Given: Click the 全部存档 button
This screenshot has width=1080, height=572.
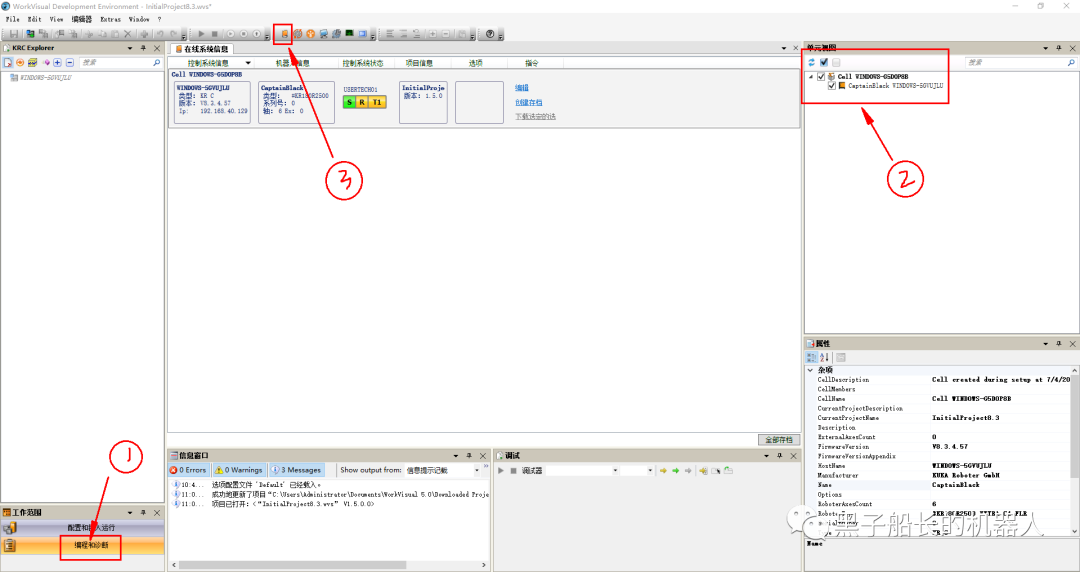Looking at the screenshot, I should point(778,440).
